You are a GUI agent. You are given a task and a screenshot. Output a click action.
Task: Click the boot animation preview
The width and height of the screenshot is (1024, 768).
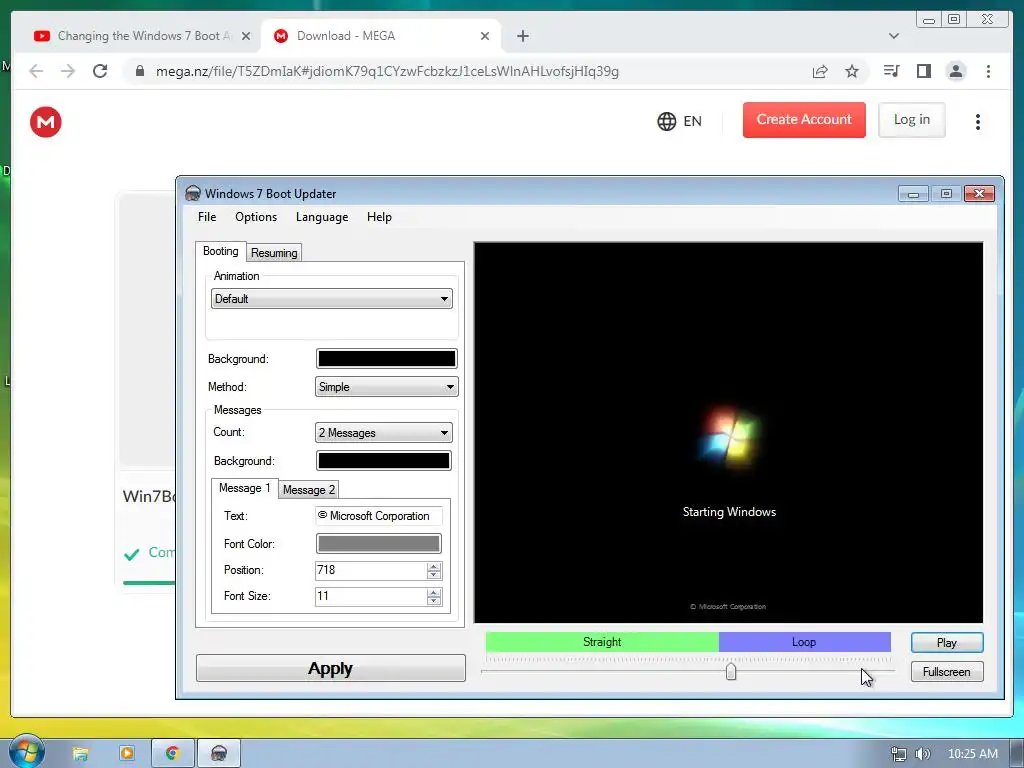728,432
